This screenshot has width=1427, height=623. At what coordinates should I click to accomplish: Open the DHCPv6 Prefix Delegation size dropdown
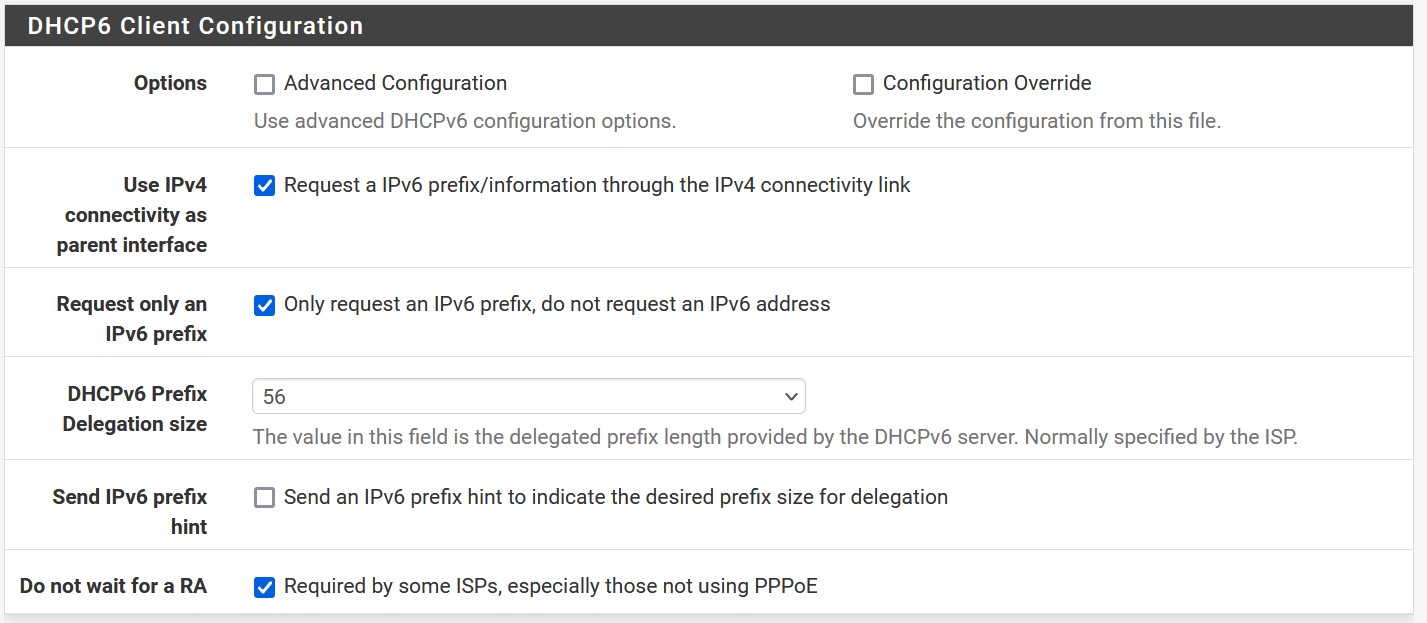[528, 397]
